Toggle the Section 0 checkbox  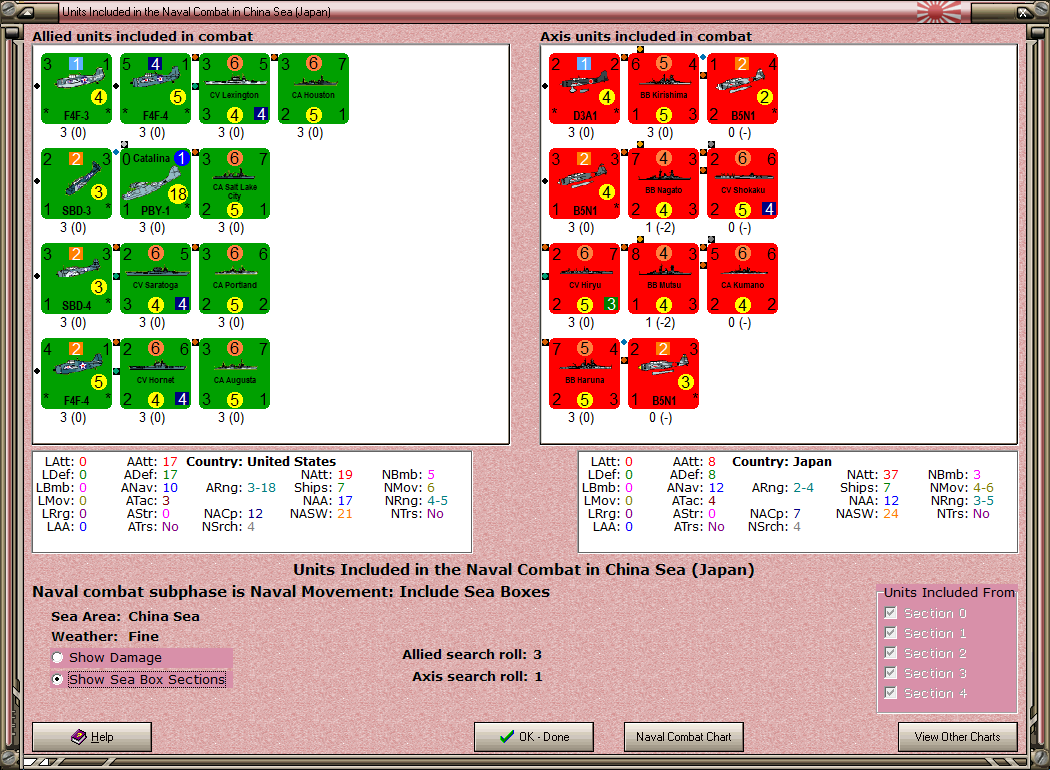click(x=891, y=613)
